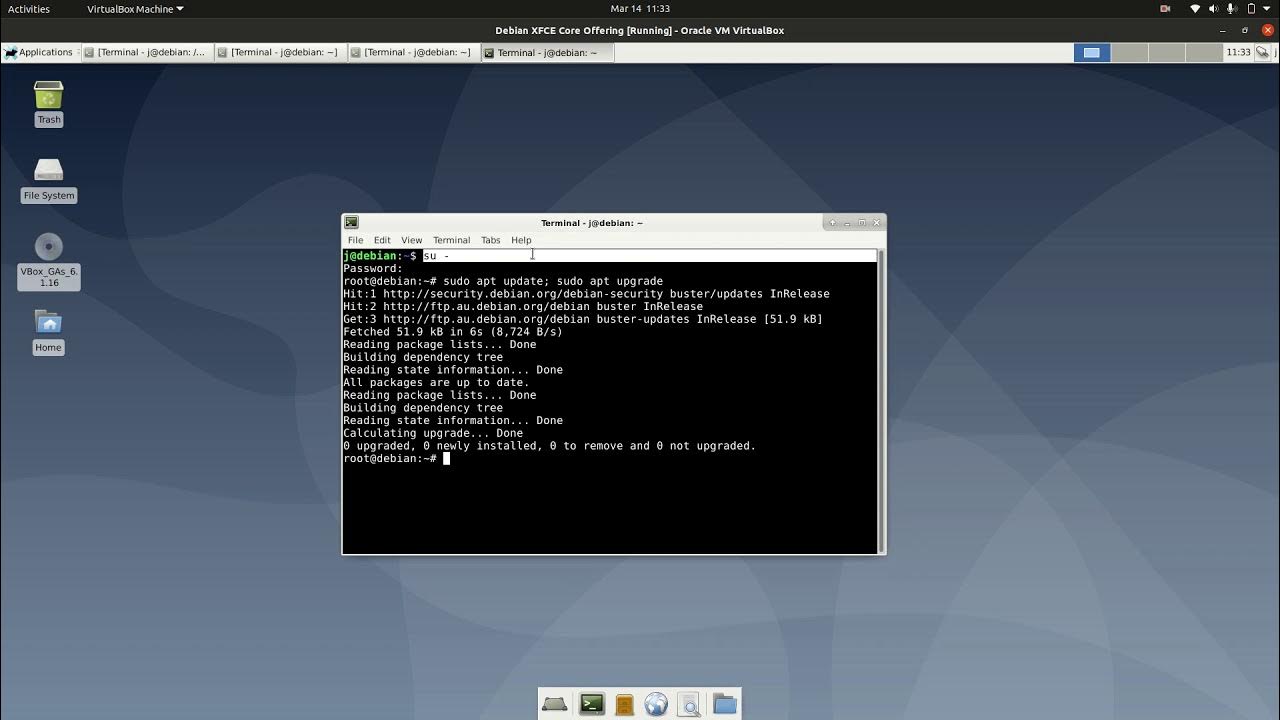Switch to second terminal taskbar button
This screenshot has height=720, width=1280.
coord(280,52)
